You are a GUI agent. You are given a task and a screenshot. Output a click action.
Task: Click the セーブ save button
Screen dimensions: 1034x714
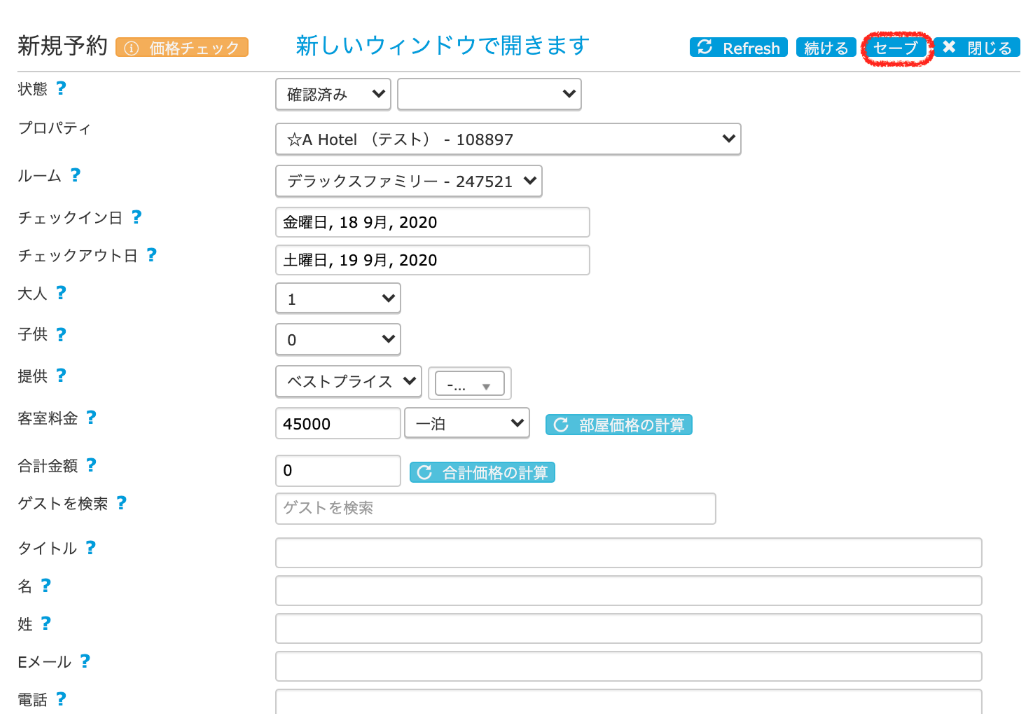pyautogui.click(x=895, y=48)
